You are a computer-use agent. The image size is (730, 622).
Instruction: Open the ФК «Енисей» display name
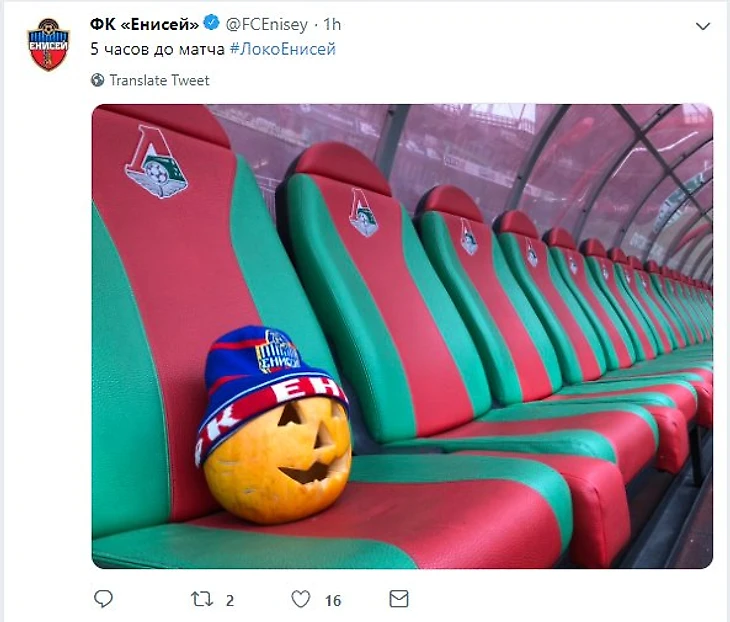pyautogui.click(x=144, y=23)
